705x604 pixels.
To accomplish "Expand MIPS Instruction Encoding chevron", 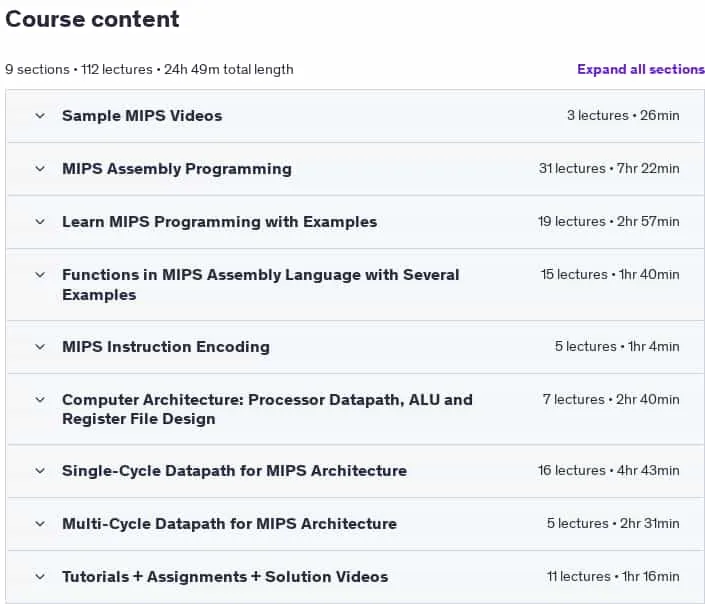I will [40, 347].
